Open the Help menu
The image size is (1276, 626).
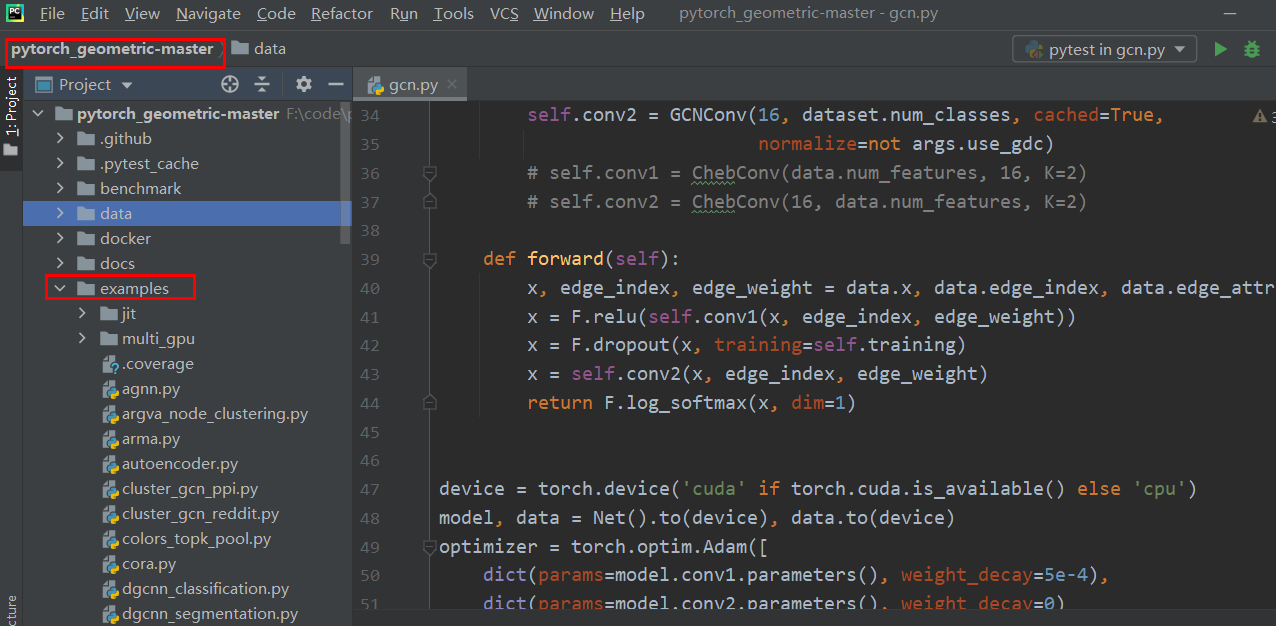(x=627, y=14)
